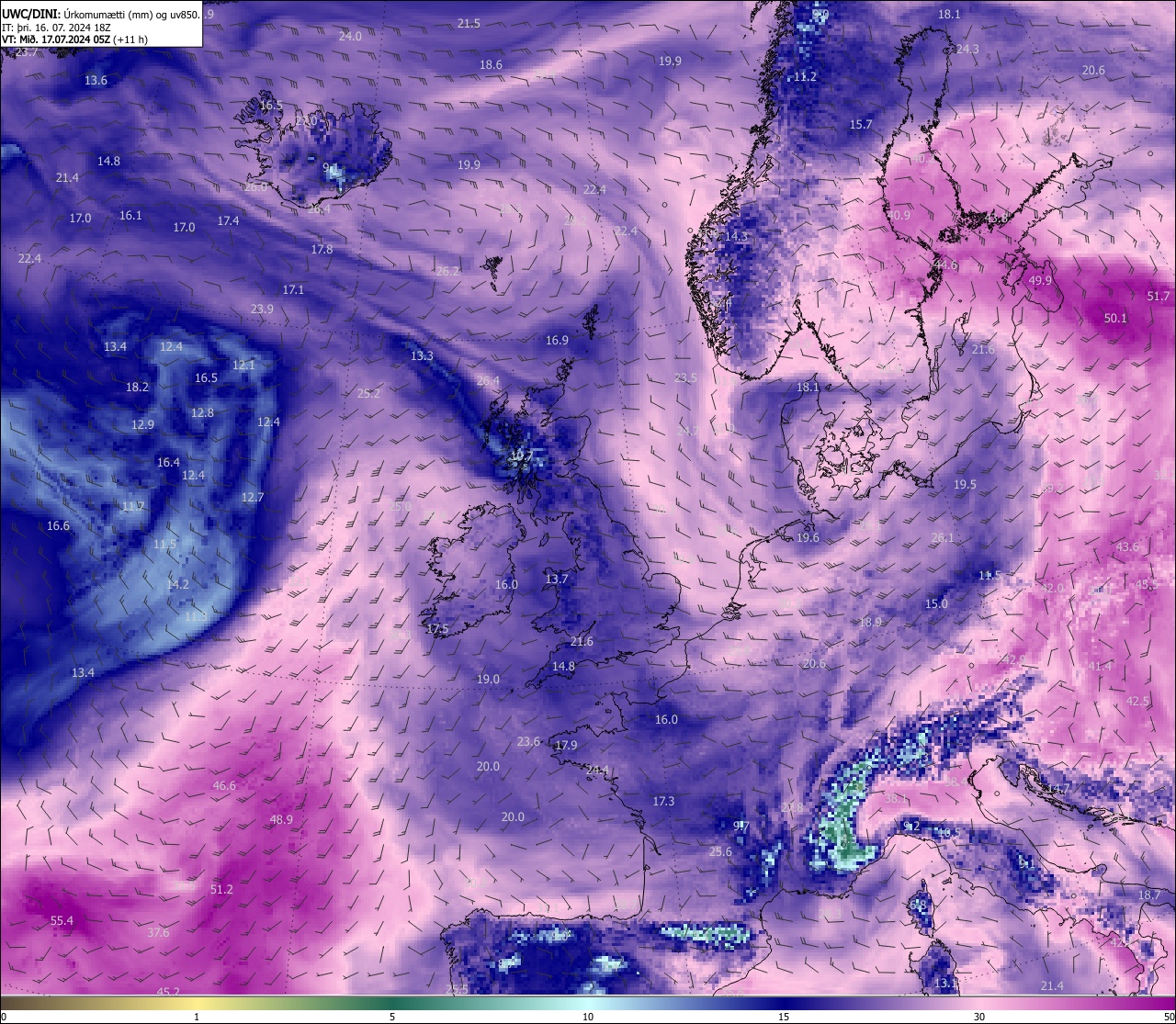Click the map value '44.6'
Viewport: 1176px width, 1024px height.
945,264
